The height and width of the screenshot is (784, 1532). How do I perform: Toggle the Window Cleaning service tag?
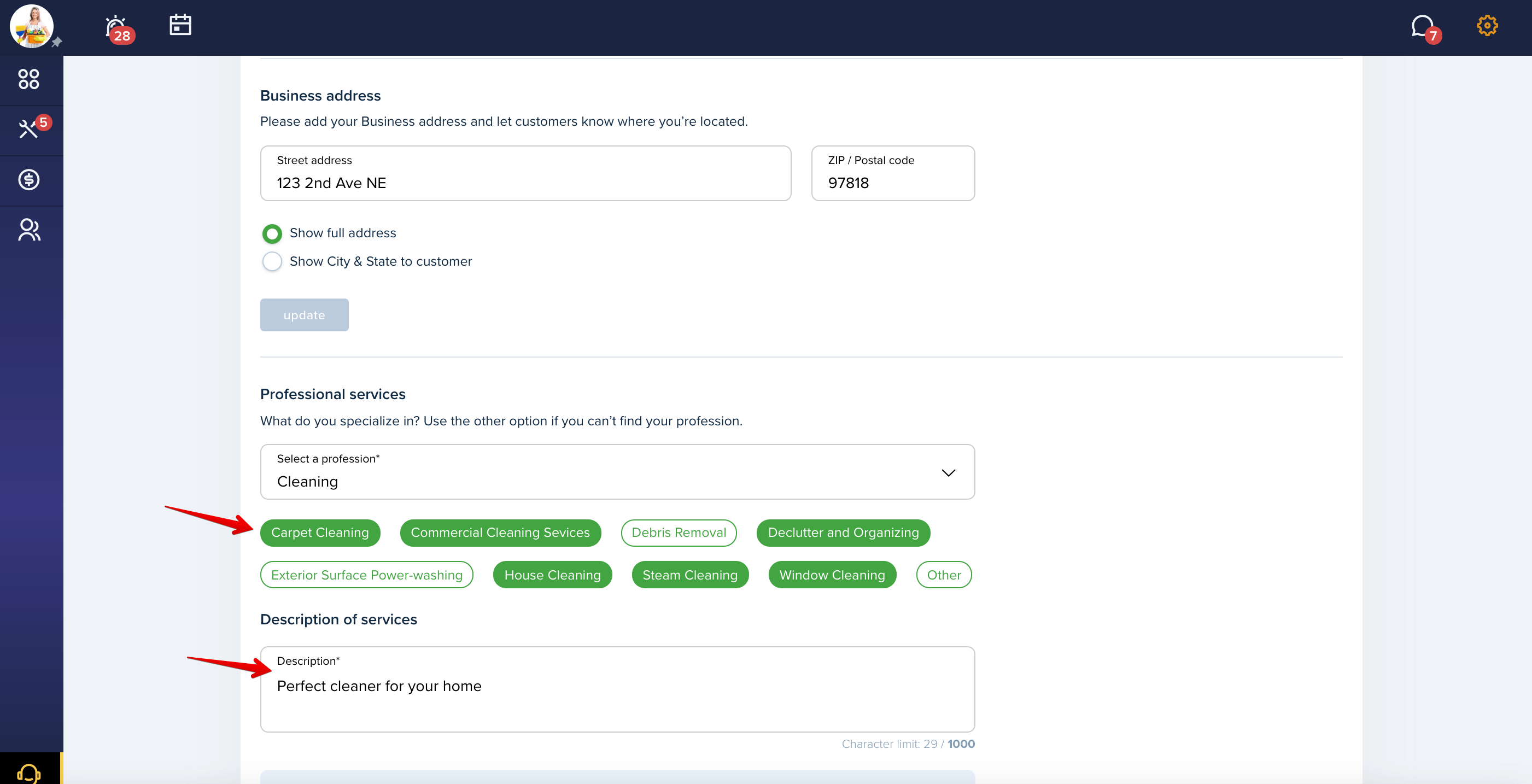[832, 575]
